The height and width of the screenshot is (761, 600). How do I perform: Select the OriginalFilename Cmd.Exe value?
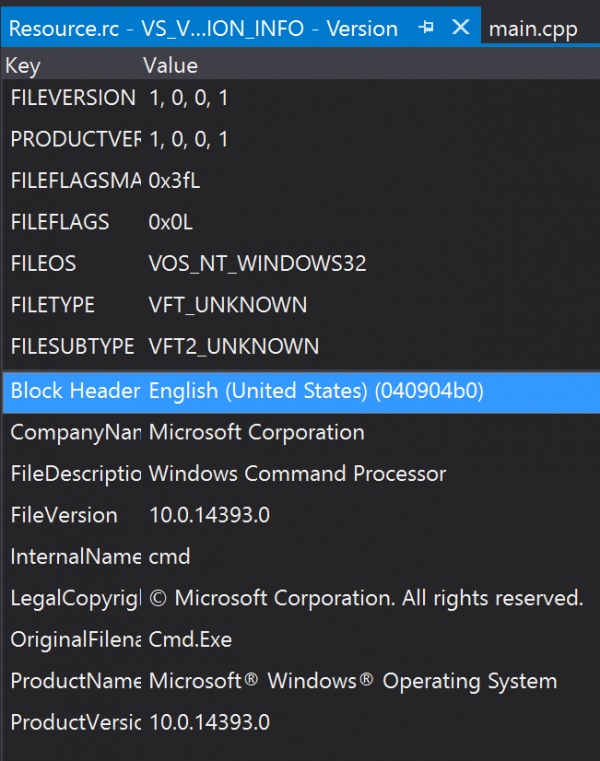190,640
